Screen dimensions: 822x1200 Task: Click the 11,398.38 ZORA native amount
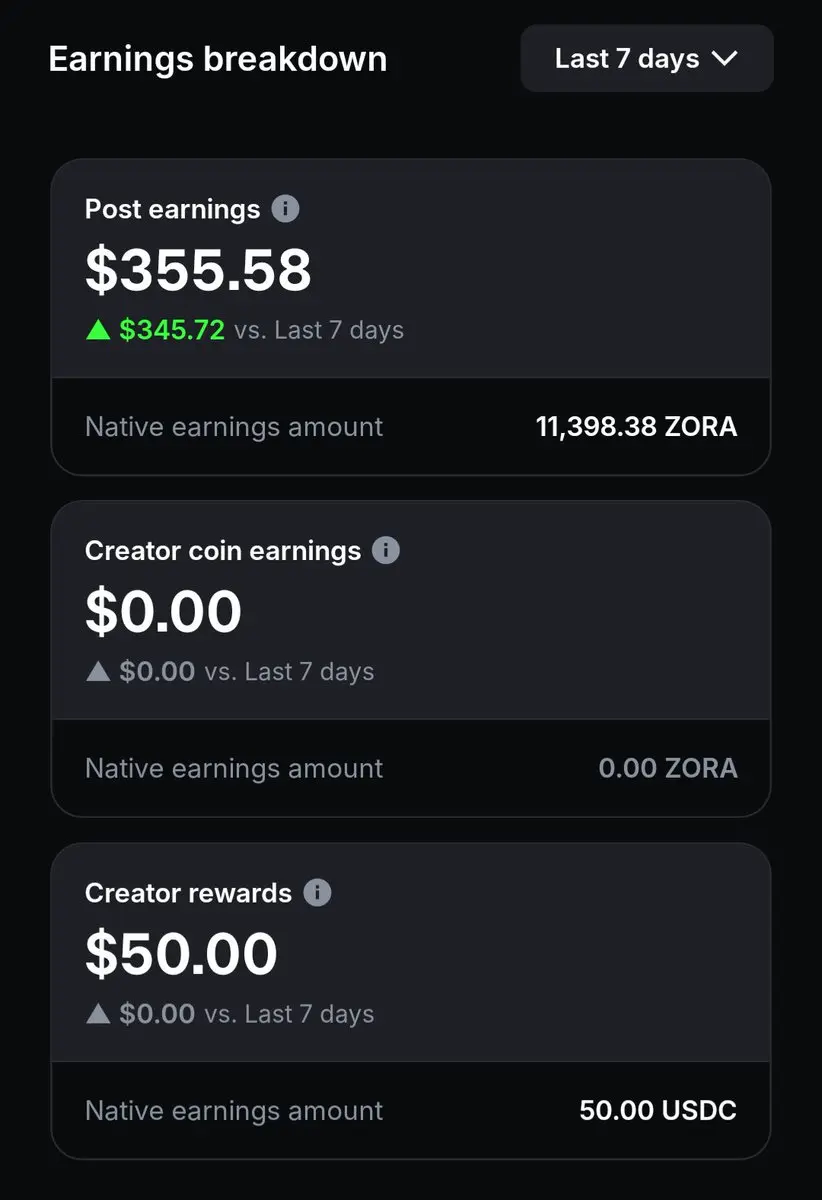tap(636, 427)
